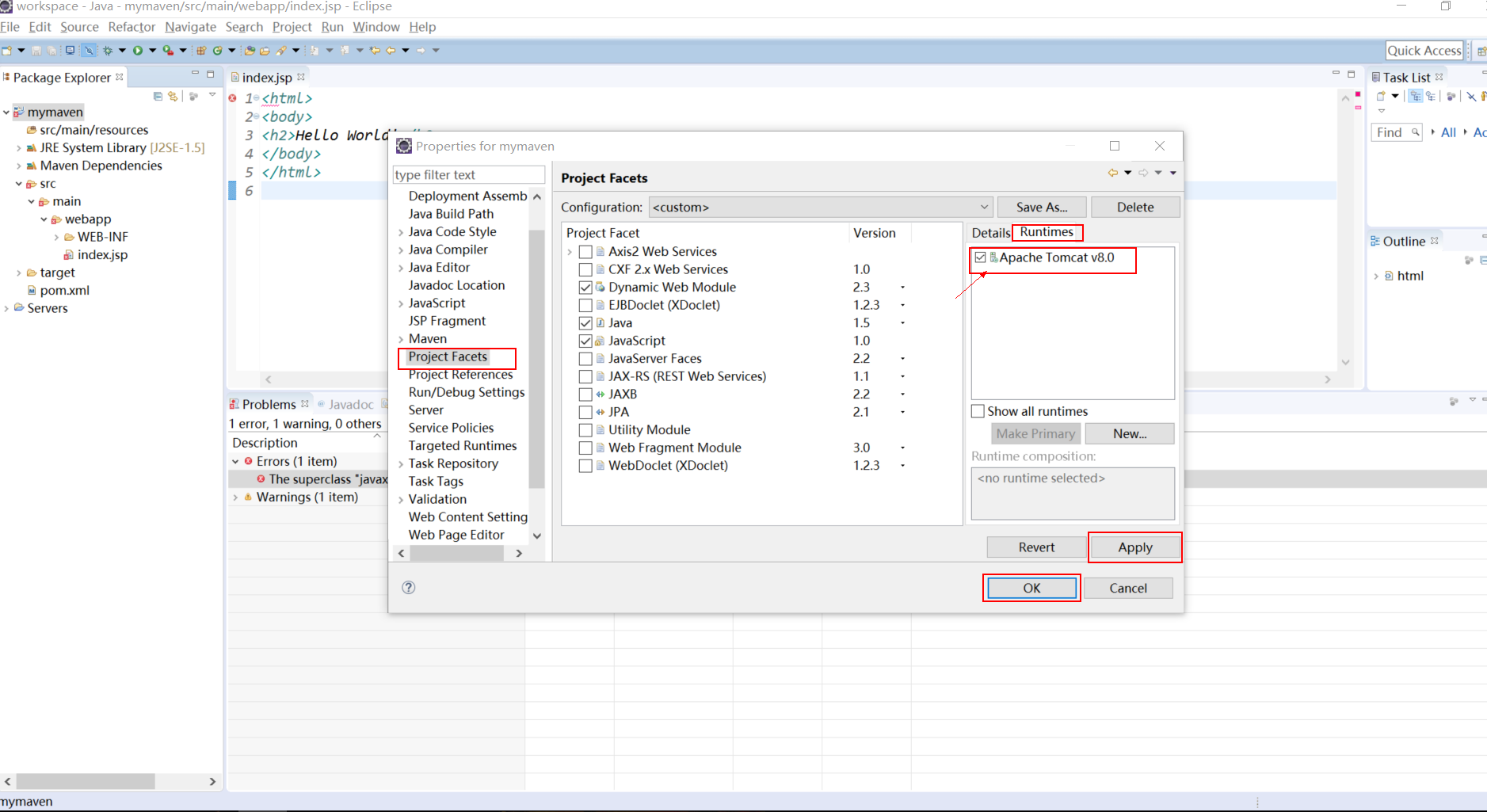Check the Axis2 Web Services facet

coord(585,252)
